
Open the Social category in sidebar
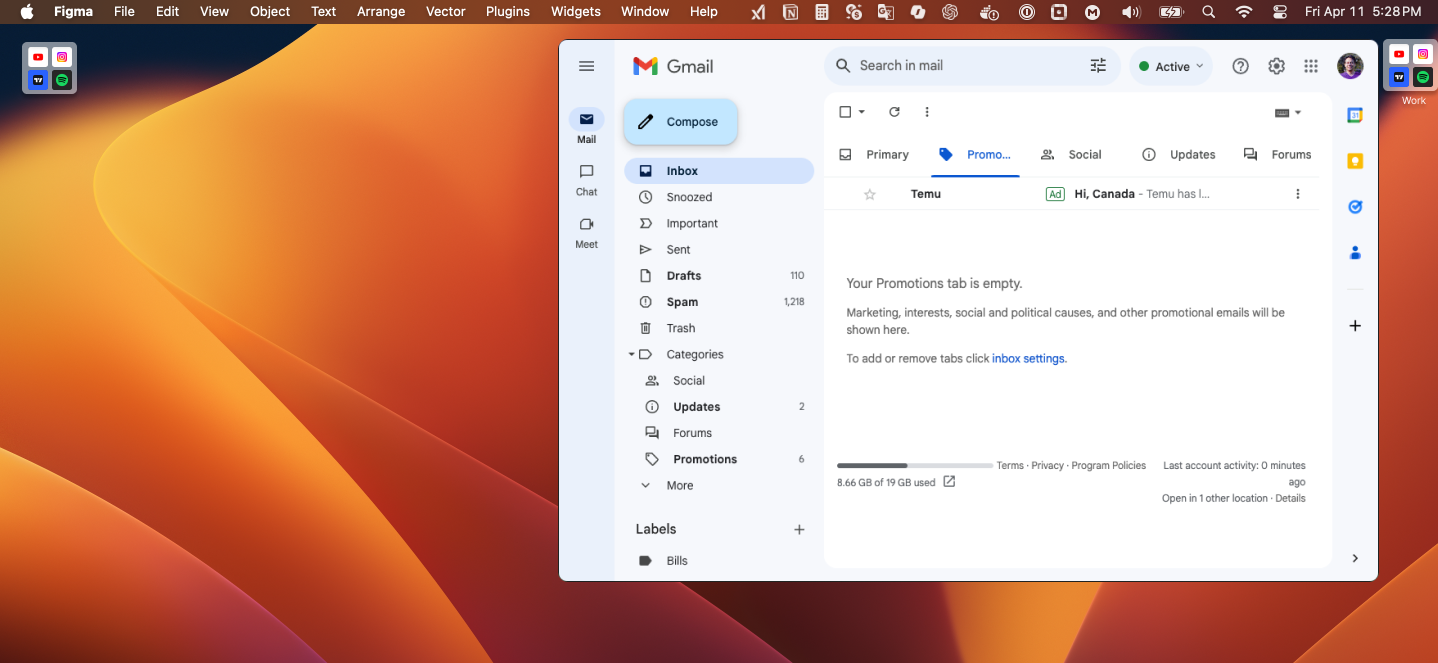click(719, 381)
